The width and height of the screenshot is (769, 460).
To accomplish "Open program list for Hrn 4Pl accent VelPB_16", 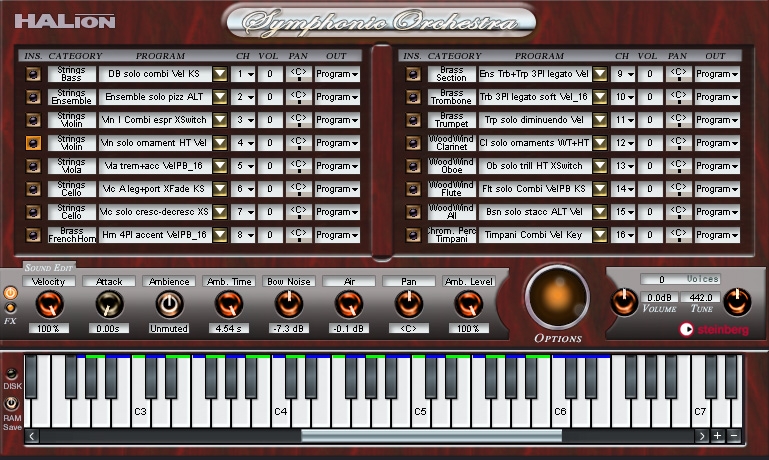I will coord(220,235).
